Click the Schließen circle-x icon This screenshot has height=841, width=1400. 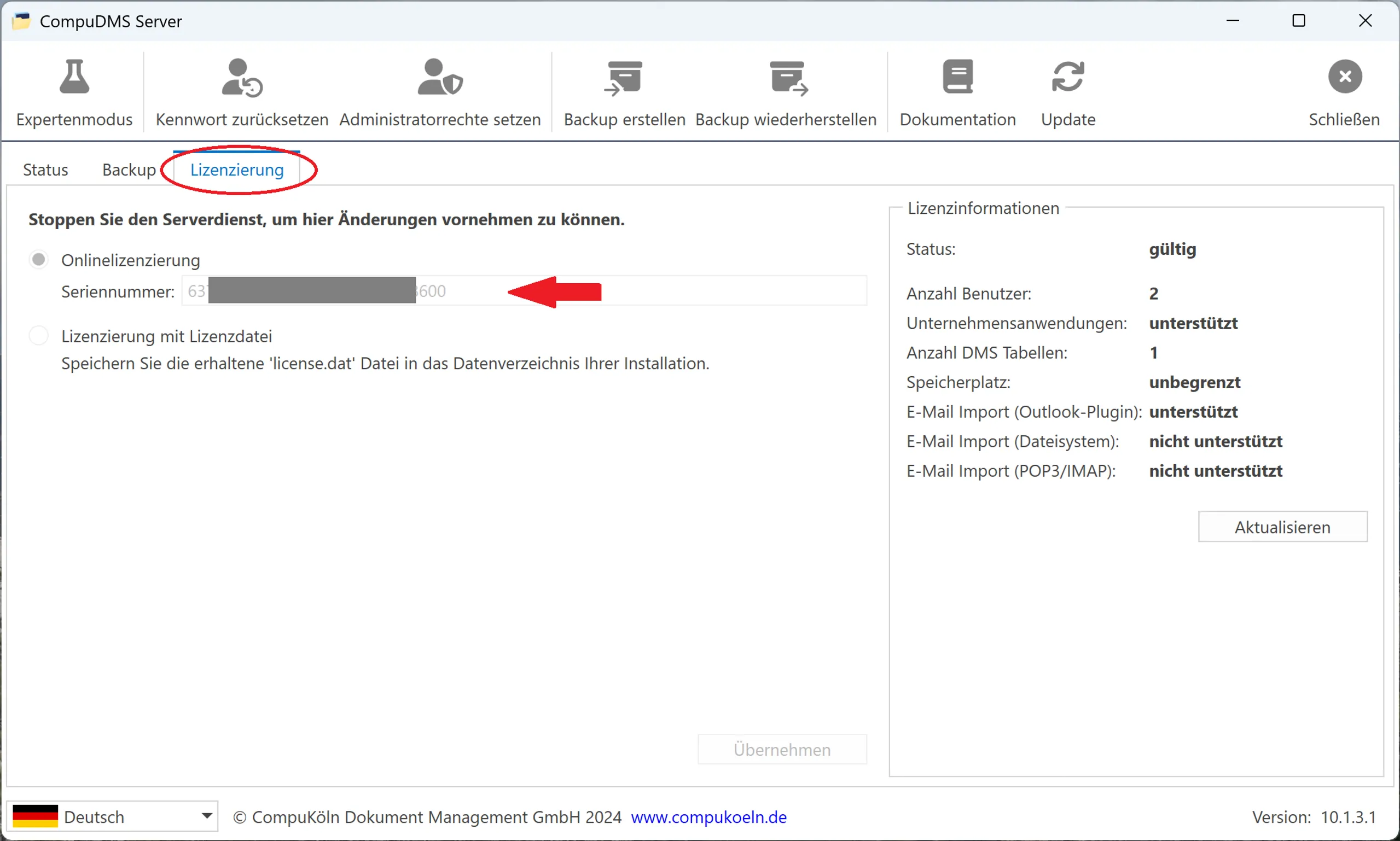(x=1344, y=77)
